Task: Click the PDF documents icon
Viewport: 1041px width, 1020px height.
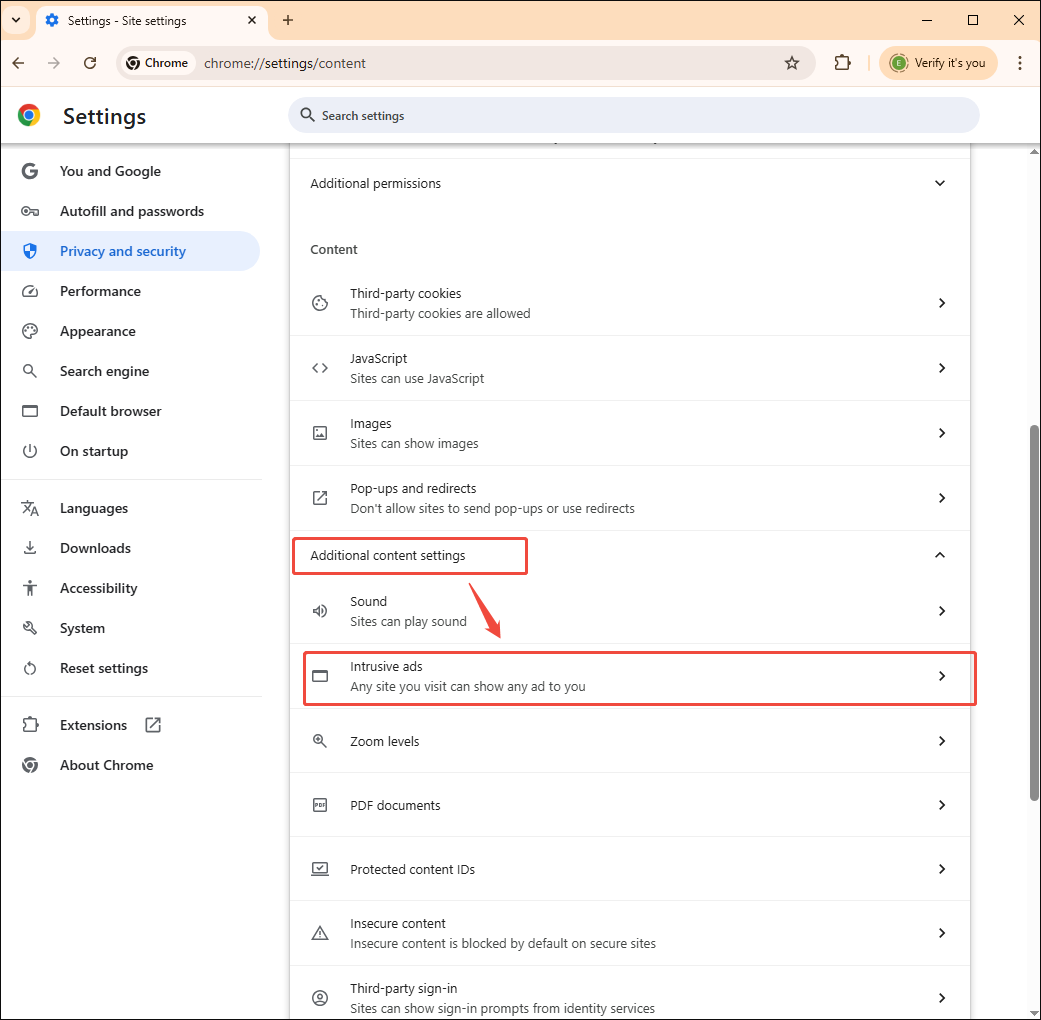Action: tap(320, 804)
